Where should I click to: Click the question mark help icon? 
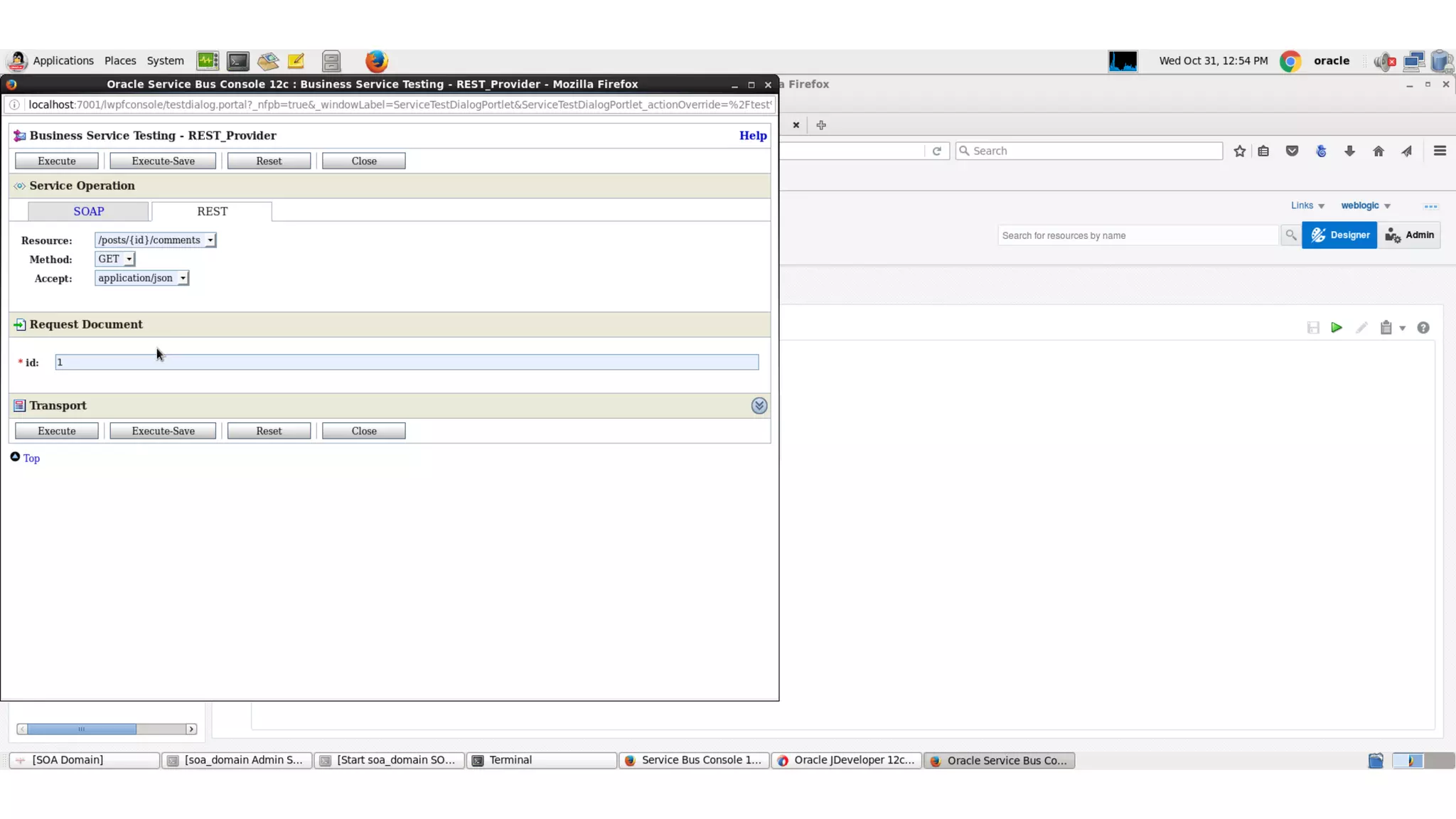coord(1423,328)
